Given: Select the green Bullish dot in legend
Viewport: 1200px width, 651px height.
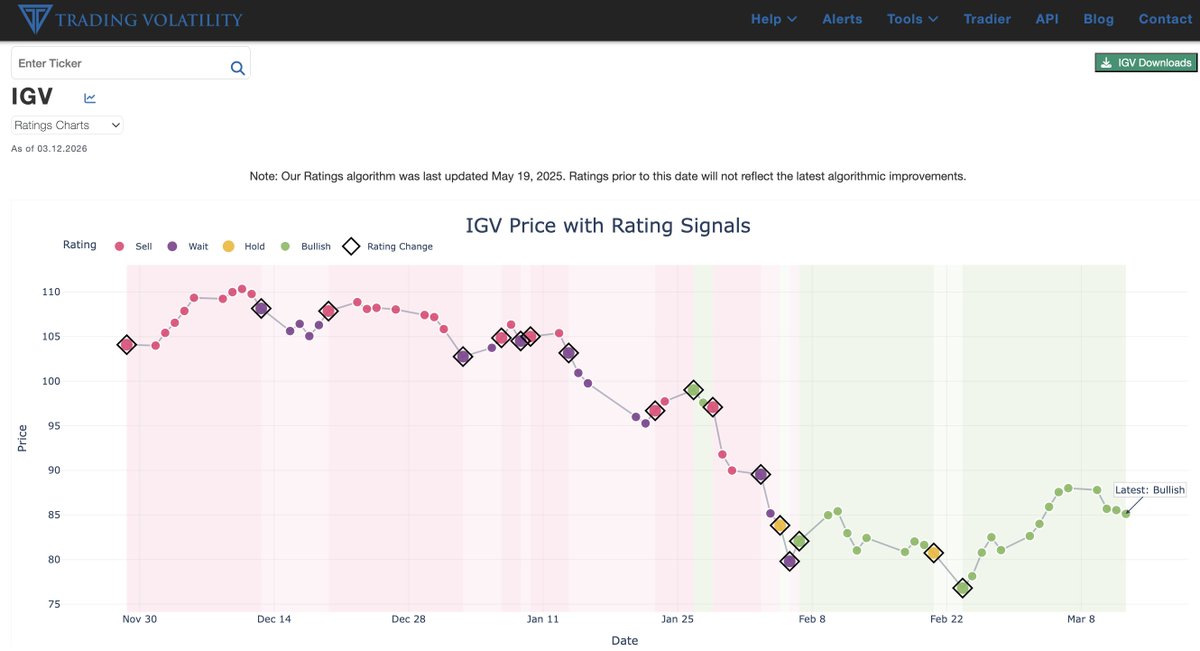Looking at the screenshot, I should click(286, 246).
